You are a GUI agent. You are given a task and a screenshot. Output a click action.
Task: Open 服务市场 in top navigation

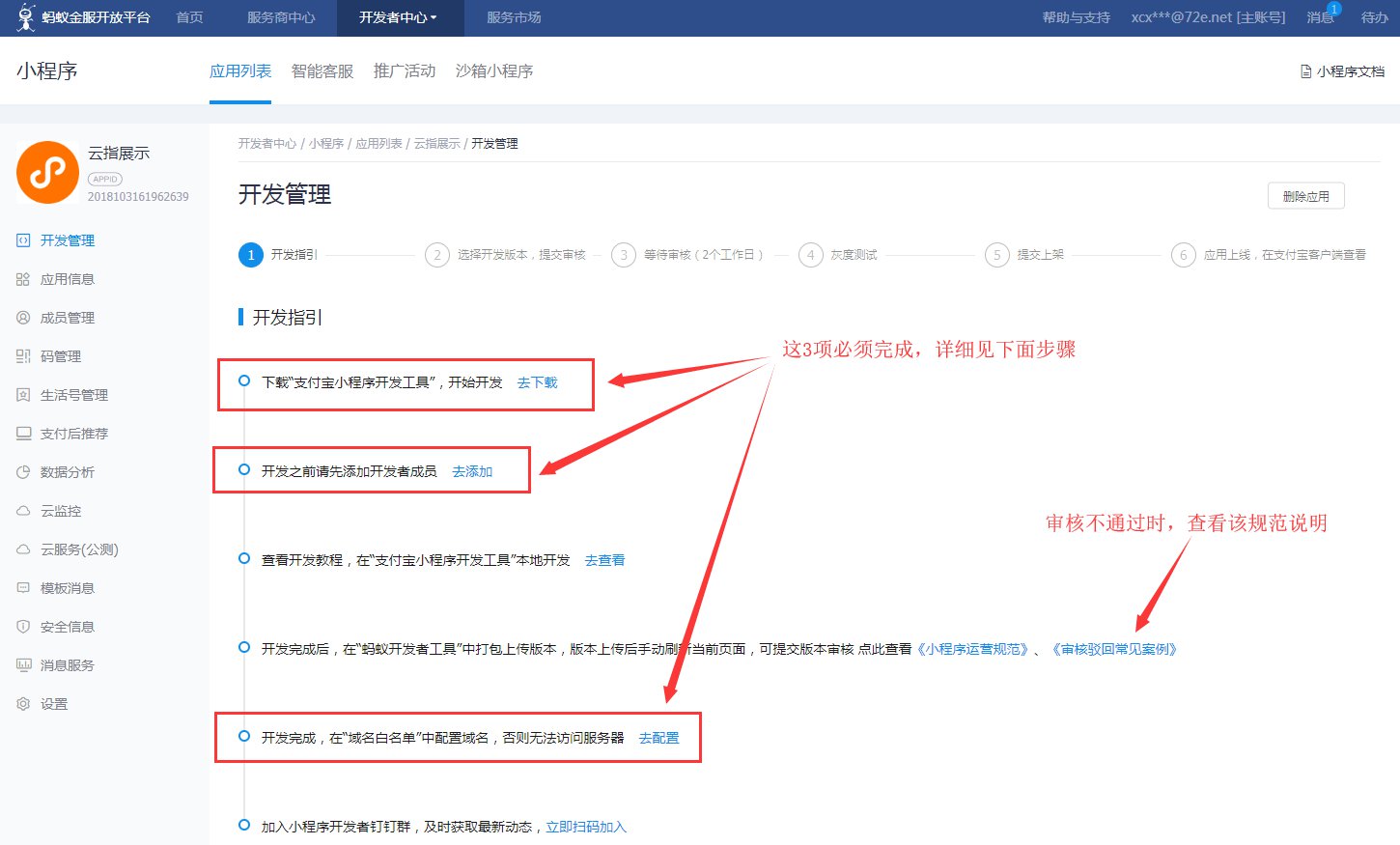514,17
